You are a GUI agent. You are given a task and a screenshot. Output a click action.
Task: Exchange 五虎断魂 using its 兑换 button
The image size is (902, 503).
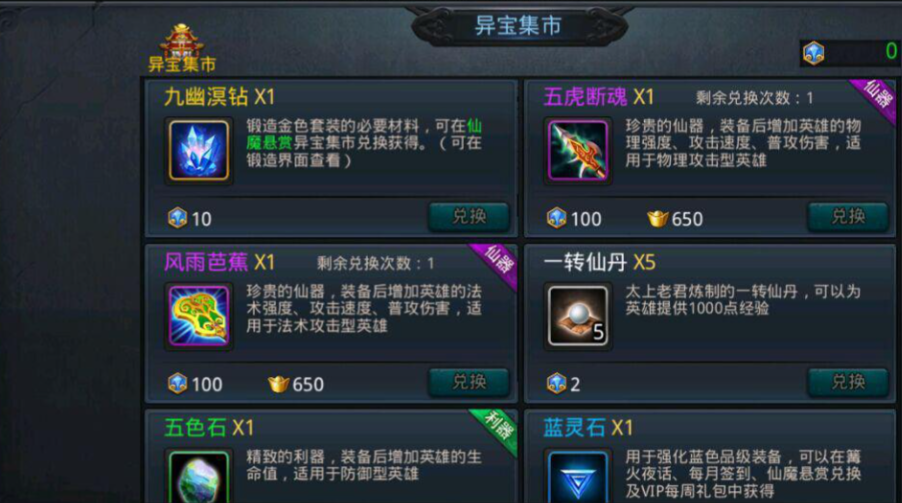pos(848,217)
